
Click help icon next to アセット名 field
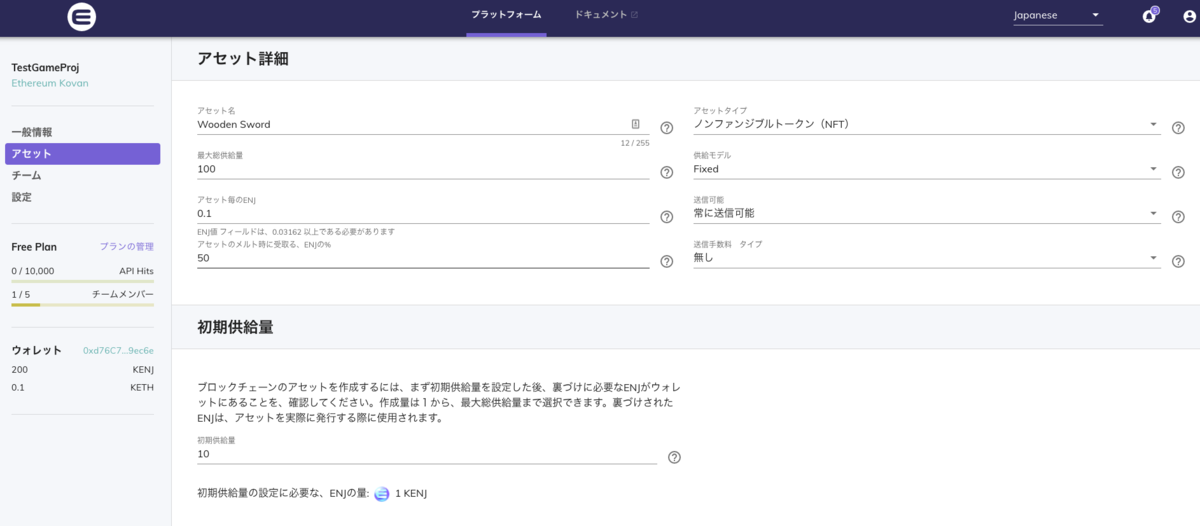click(667, 128)
